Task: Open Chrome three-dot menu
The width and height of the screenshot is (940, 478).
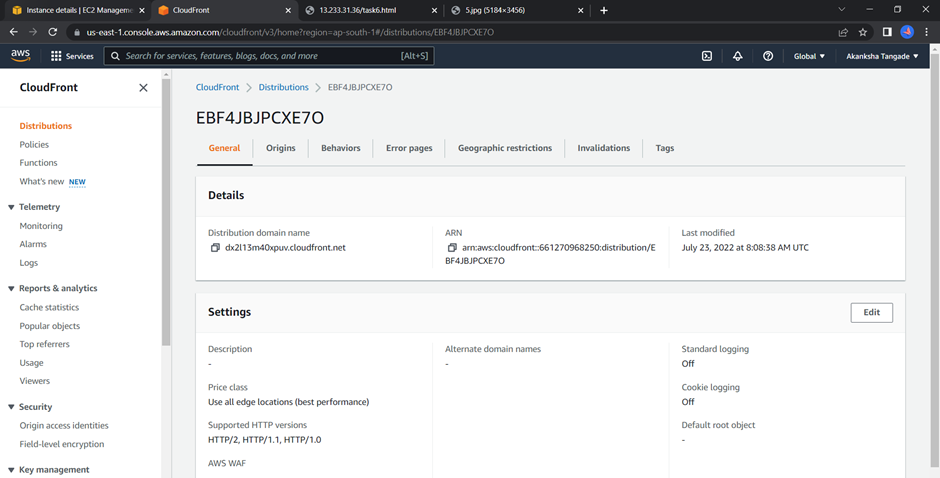Action: 927,32
